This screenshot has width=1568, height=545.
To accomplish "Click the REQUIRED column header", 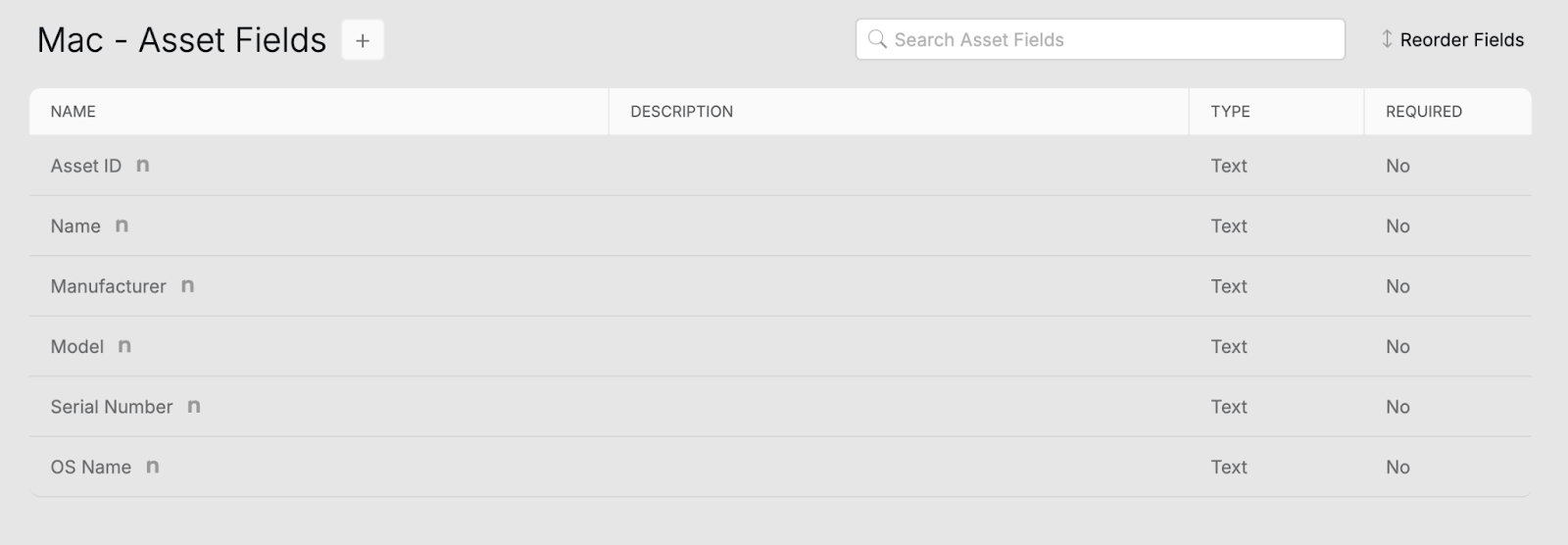I will coord(1423,112).
